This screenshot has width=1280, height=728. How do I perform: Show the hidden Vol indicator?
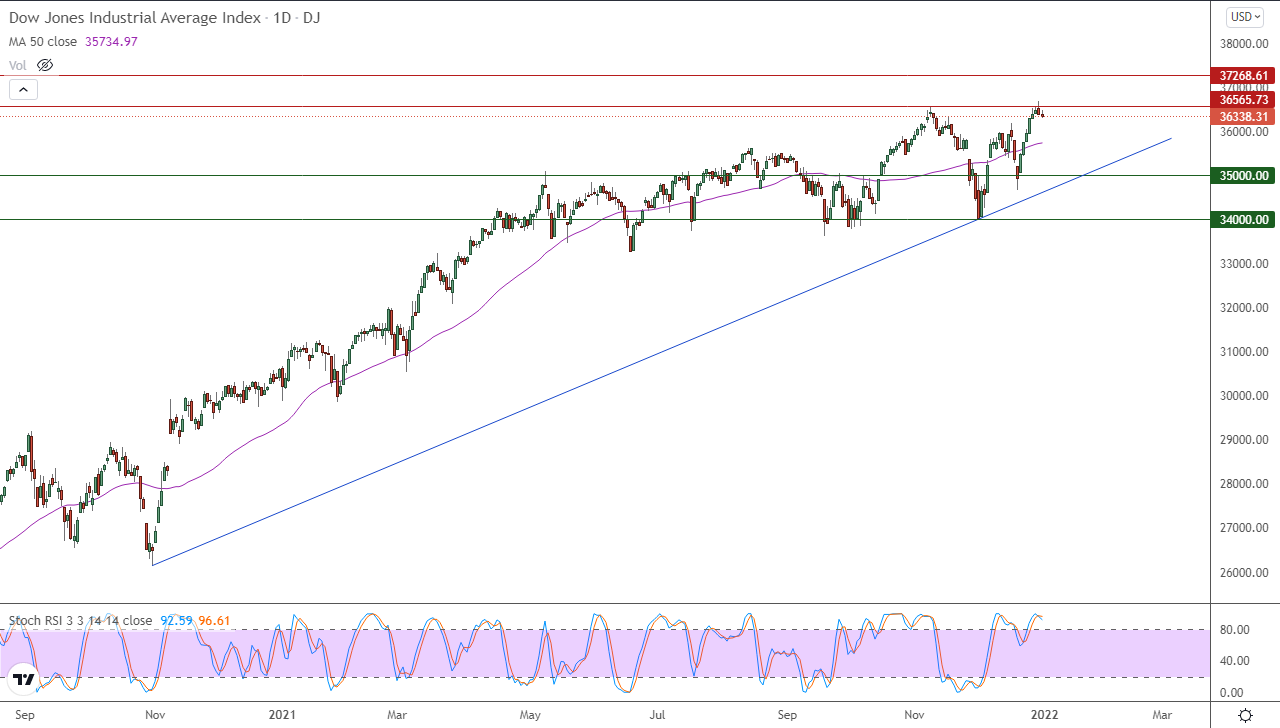pyautogui.click(x=44, y=65)
